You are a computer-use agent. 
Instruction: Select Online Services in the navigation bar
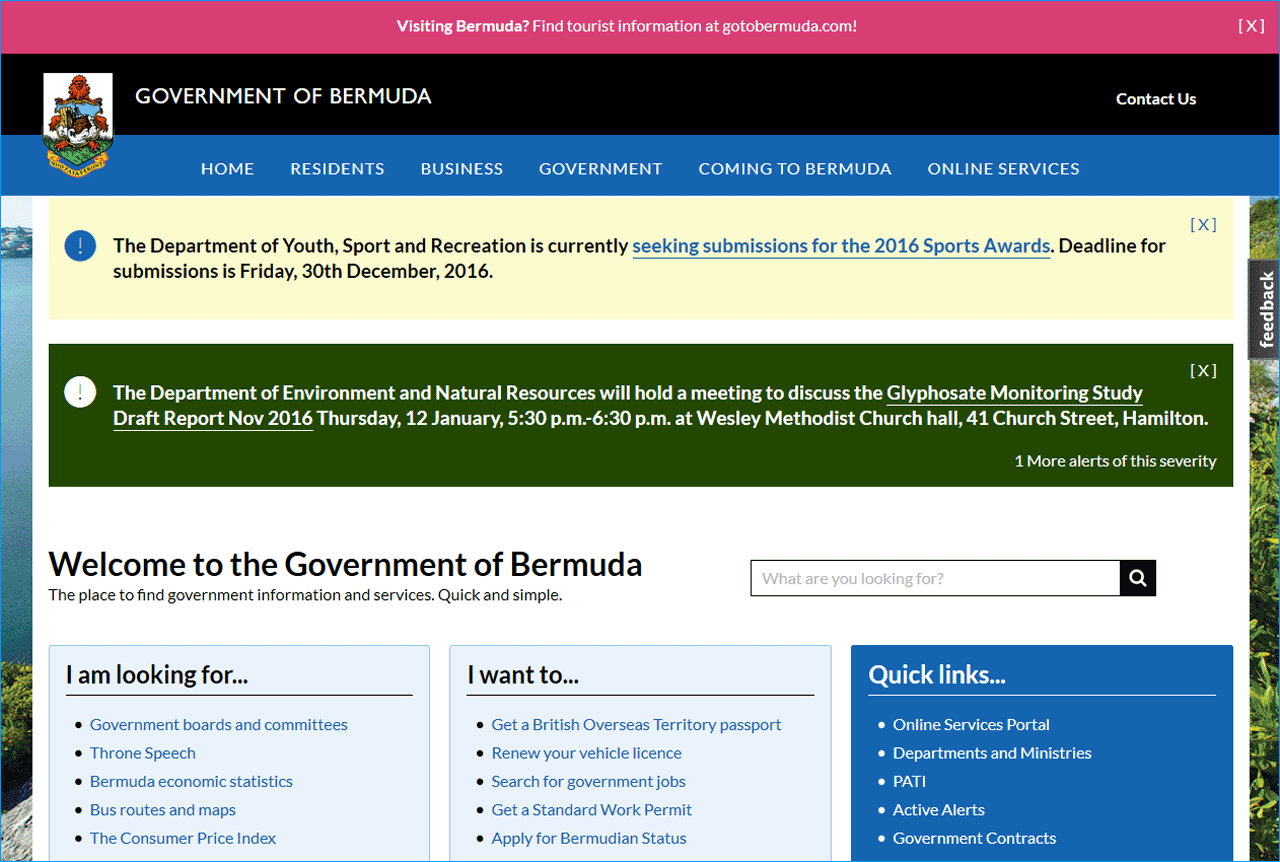(x=1003, y=169)
